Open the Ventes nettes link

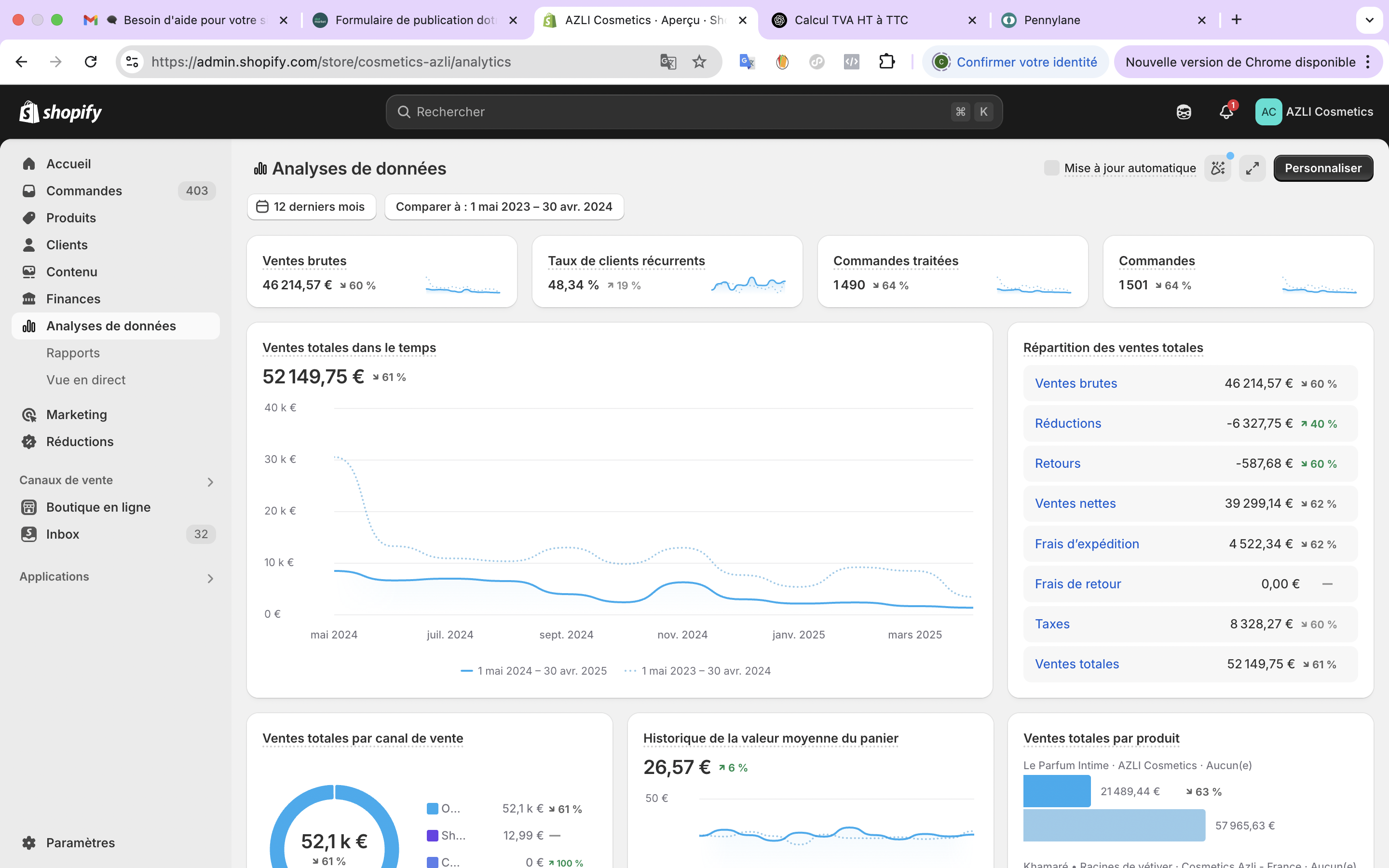pyautogui.click(x=1075, y=503)
